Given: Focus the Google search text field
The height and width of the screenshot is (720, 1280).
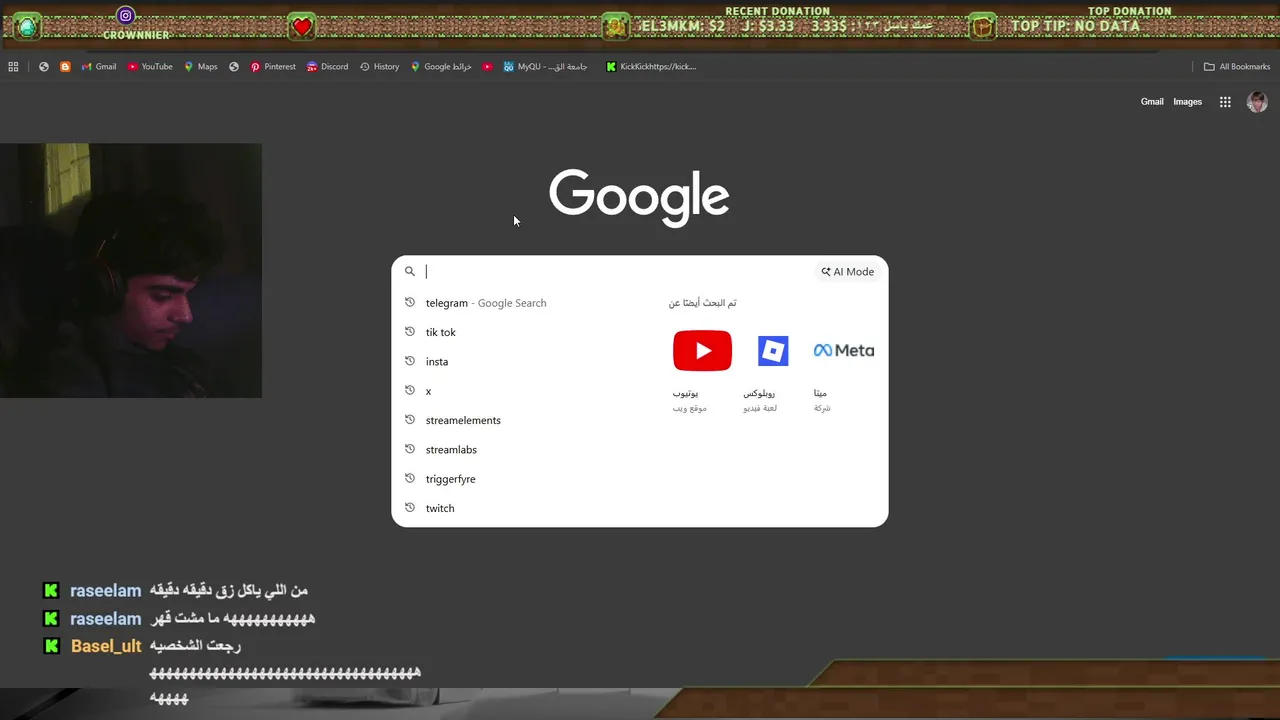Looking at the screenshot, I should click(x=618, y=271).
